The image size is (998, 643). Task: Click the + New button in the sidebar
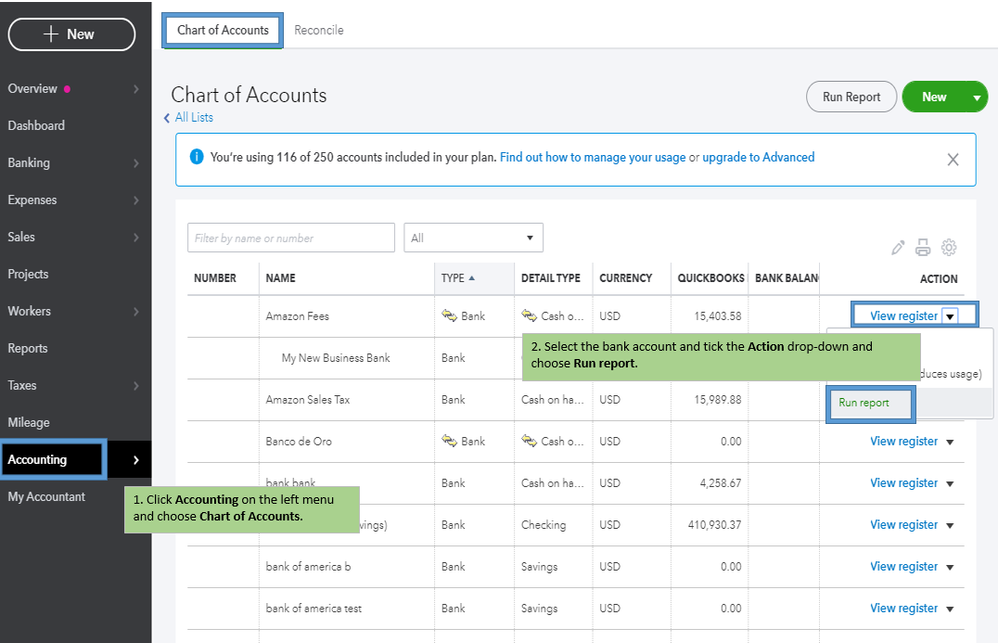click(x=71, y=34)
